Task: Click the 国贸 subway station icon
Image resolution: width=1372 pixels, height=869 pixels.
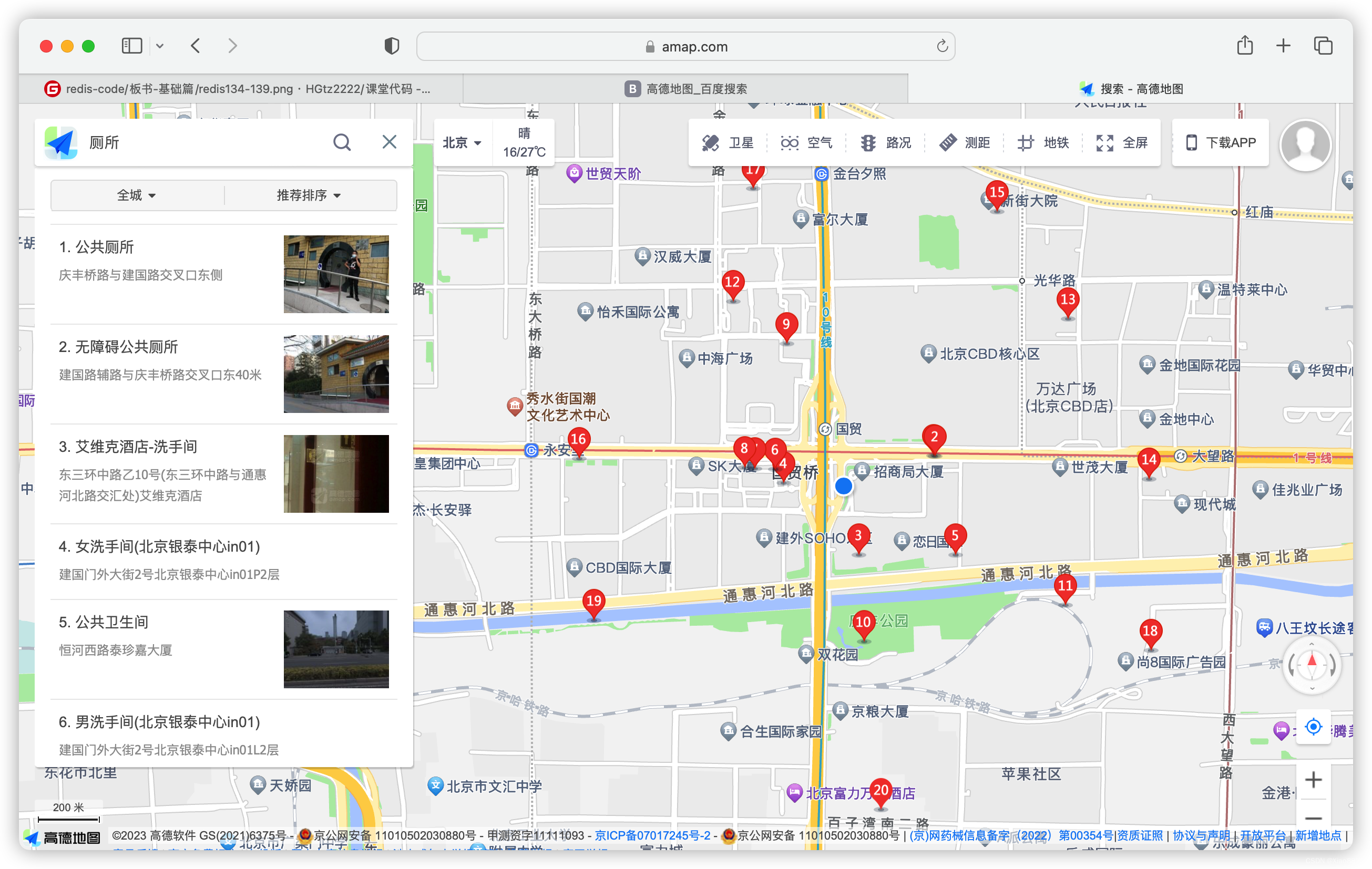Action: 824,429
